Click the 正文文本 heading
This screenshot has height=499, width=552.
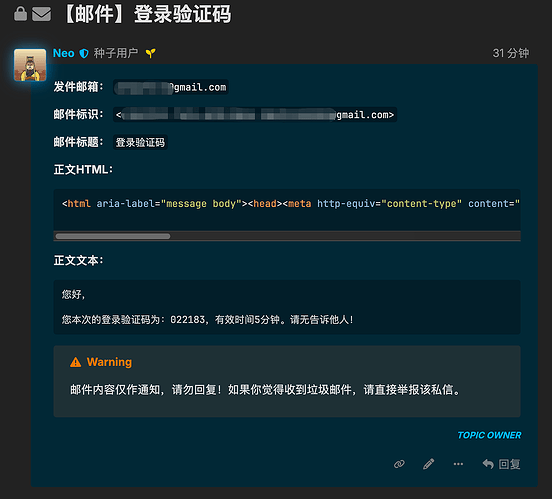click(x=78, y=261)
